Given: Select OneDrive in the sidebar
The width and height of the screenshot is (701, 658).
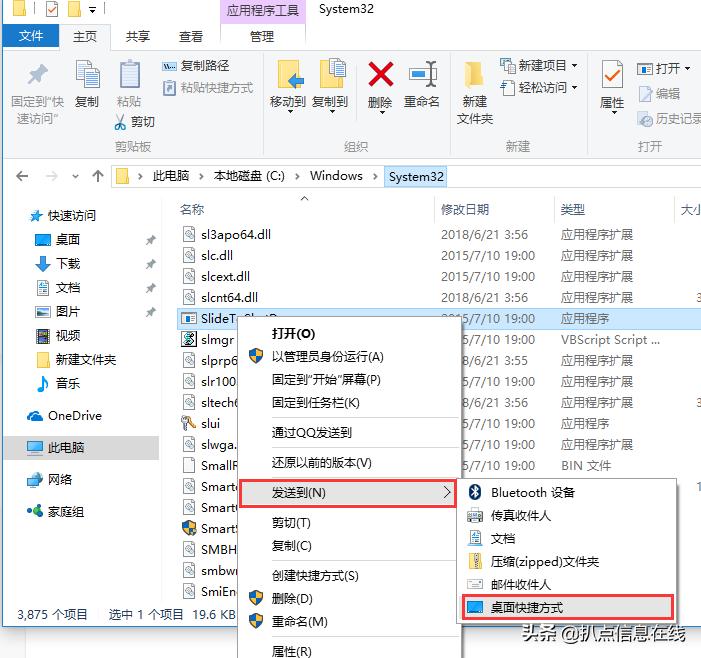Looking at the screenshot, I should pyautogui.click(x=64, y=416).
